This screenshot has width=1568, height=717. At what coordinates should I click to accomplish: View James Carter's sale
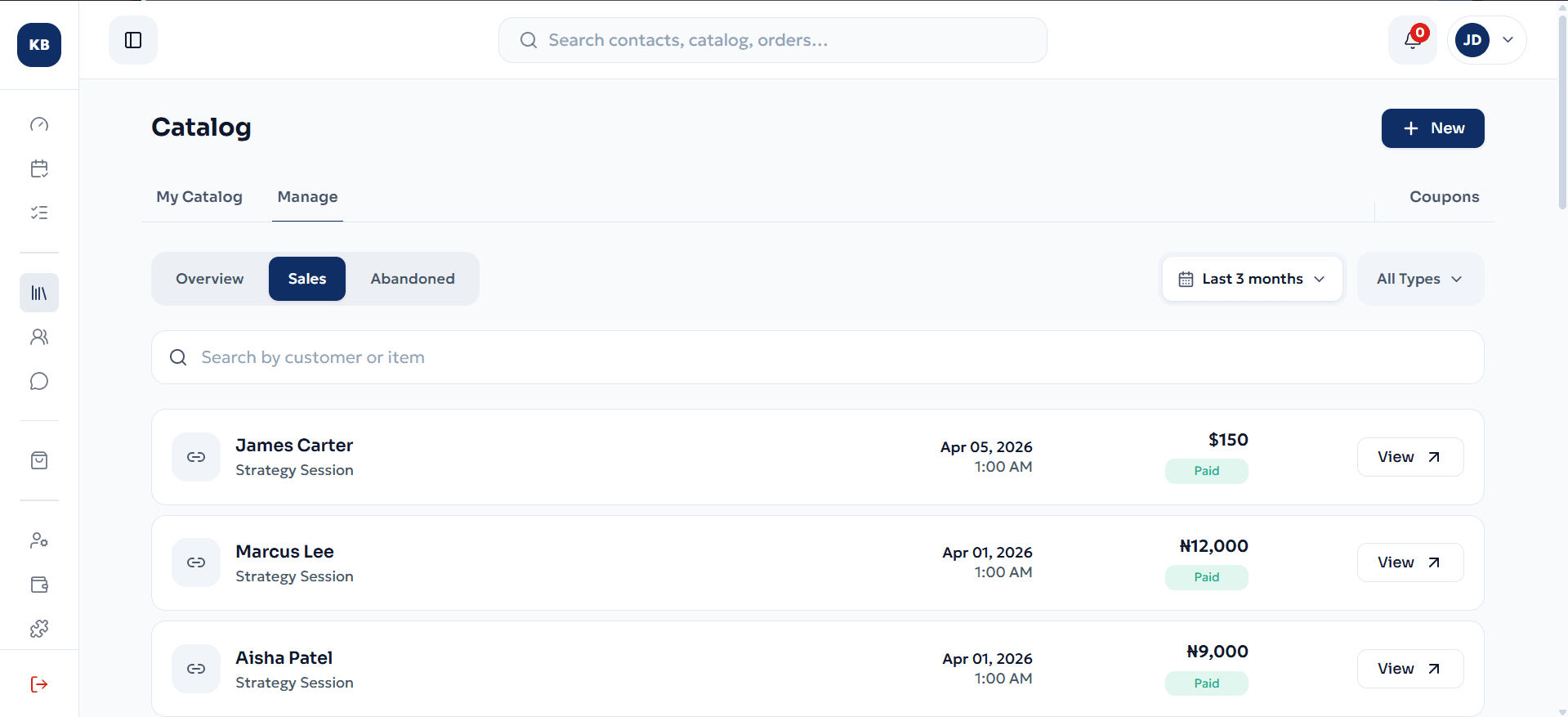pyautogui.click(x=1410, y=457)
